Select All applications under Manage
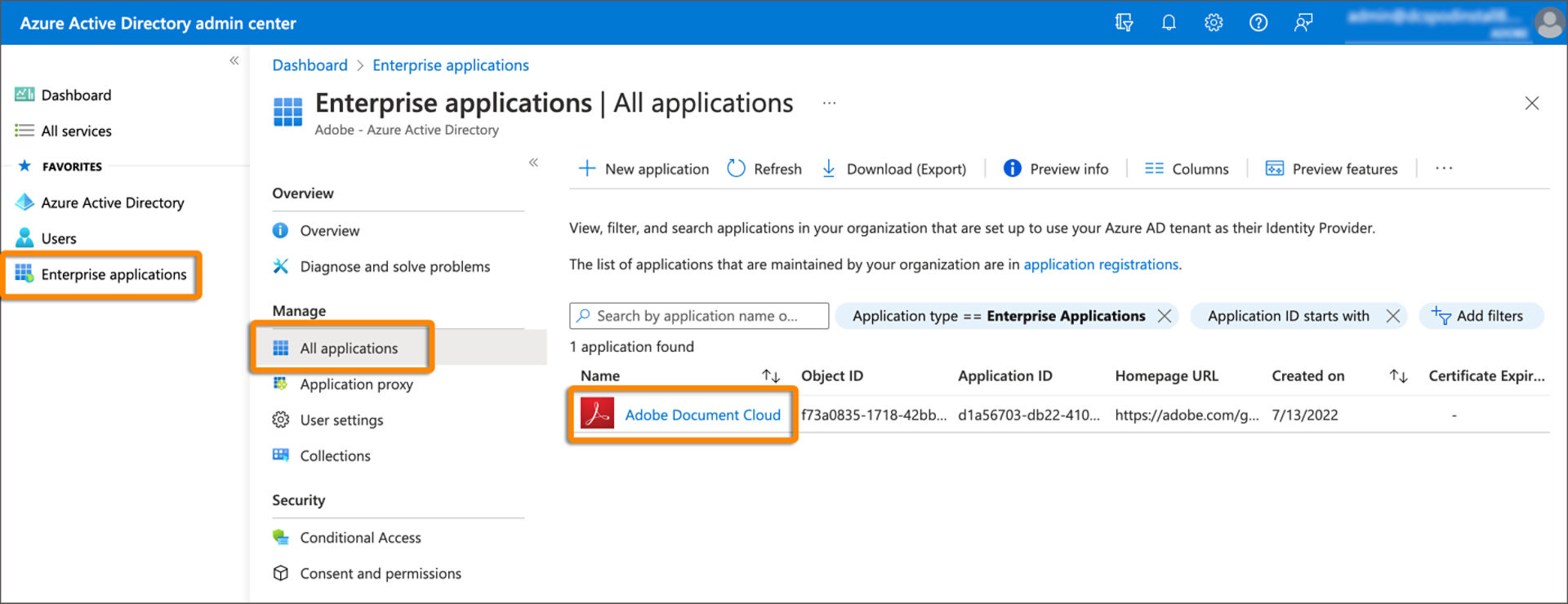1568x604 pixels. (349, 349)
